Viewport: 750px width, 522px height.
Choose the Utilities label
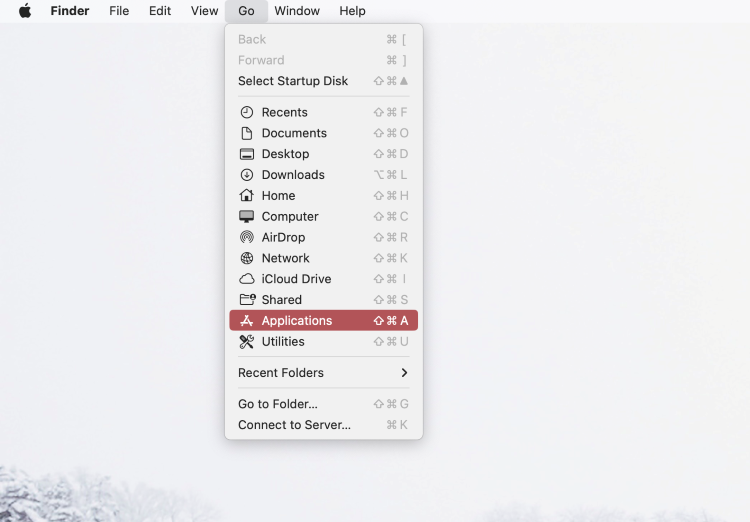pyautogui.click(x=283, y=342)
